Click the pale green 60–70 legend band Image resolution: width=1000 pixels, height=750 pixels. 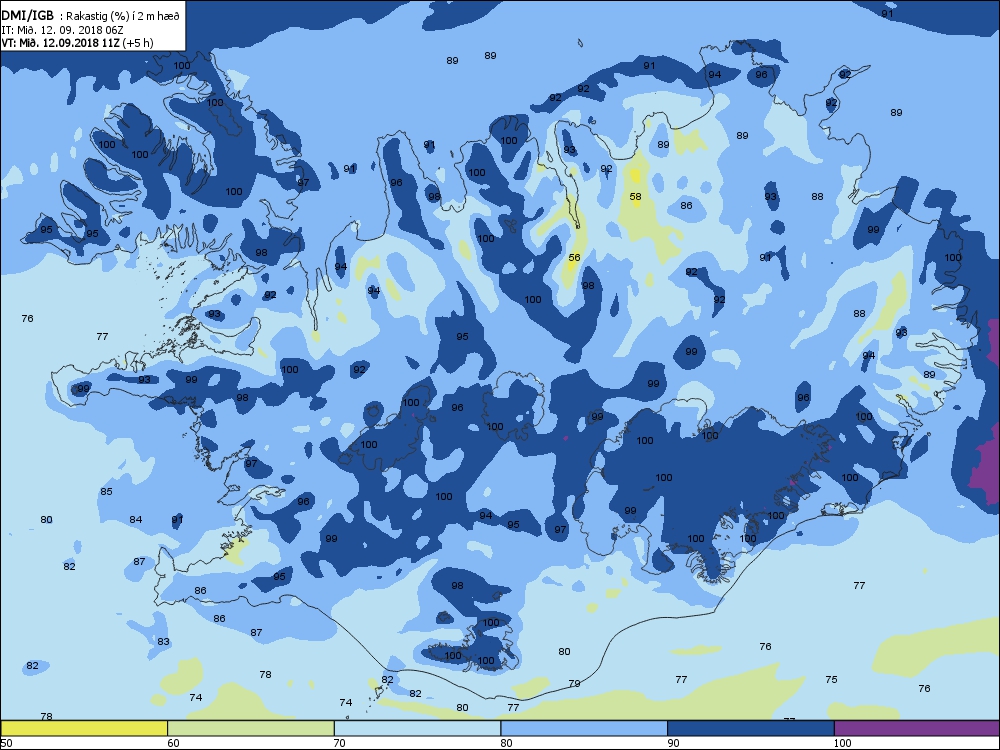coord(251,728)
